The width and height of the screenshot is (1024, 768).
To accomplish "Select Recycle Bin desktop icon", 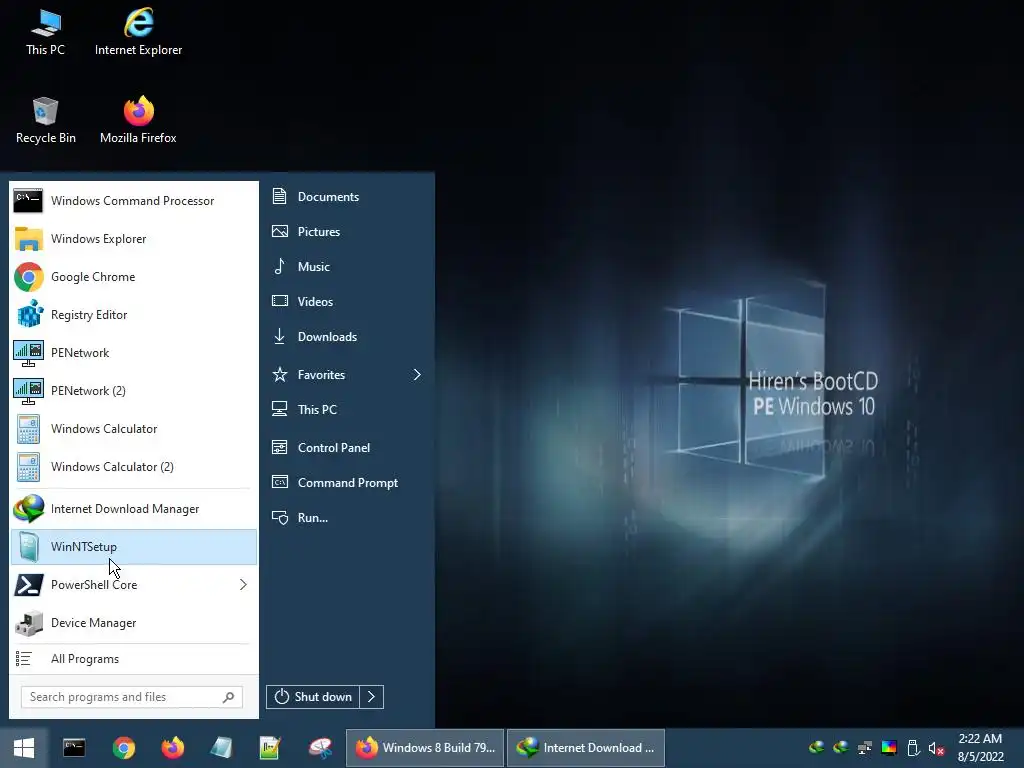I will [45, 121].
